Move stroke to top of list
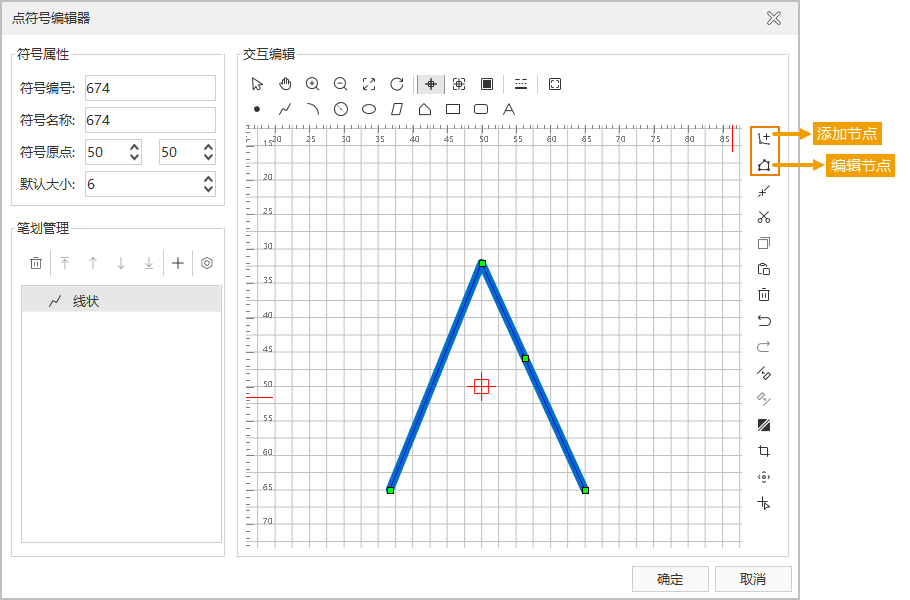 pos(65,263)
